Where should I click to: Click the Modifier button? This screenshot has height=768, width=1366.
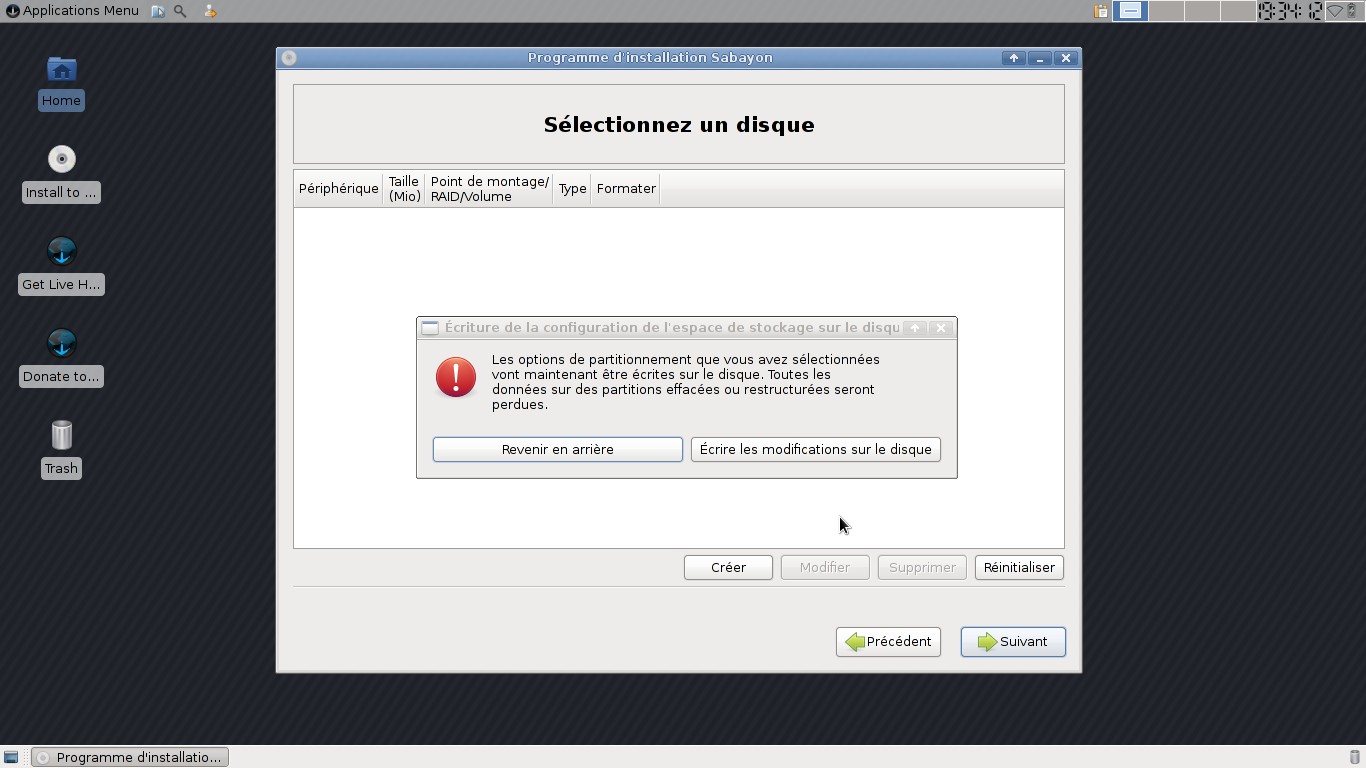[x=825, y=567]
